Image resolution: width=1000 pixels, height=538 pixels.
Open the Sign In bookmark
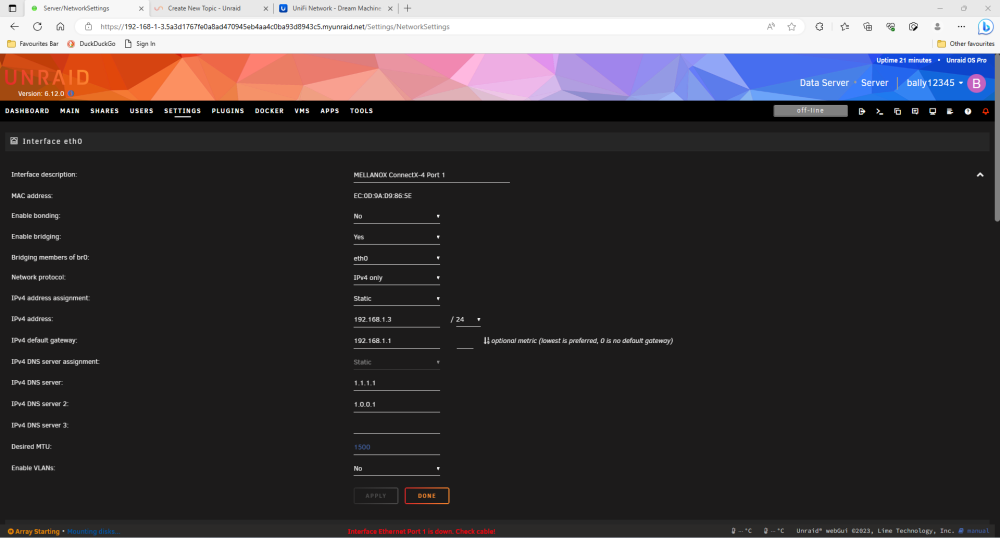pos(140,44)
